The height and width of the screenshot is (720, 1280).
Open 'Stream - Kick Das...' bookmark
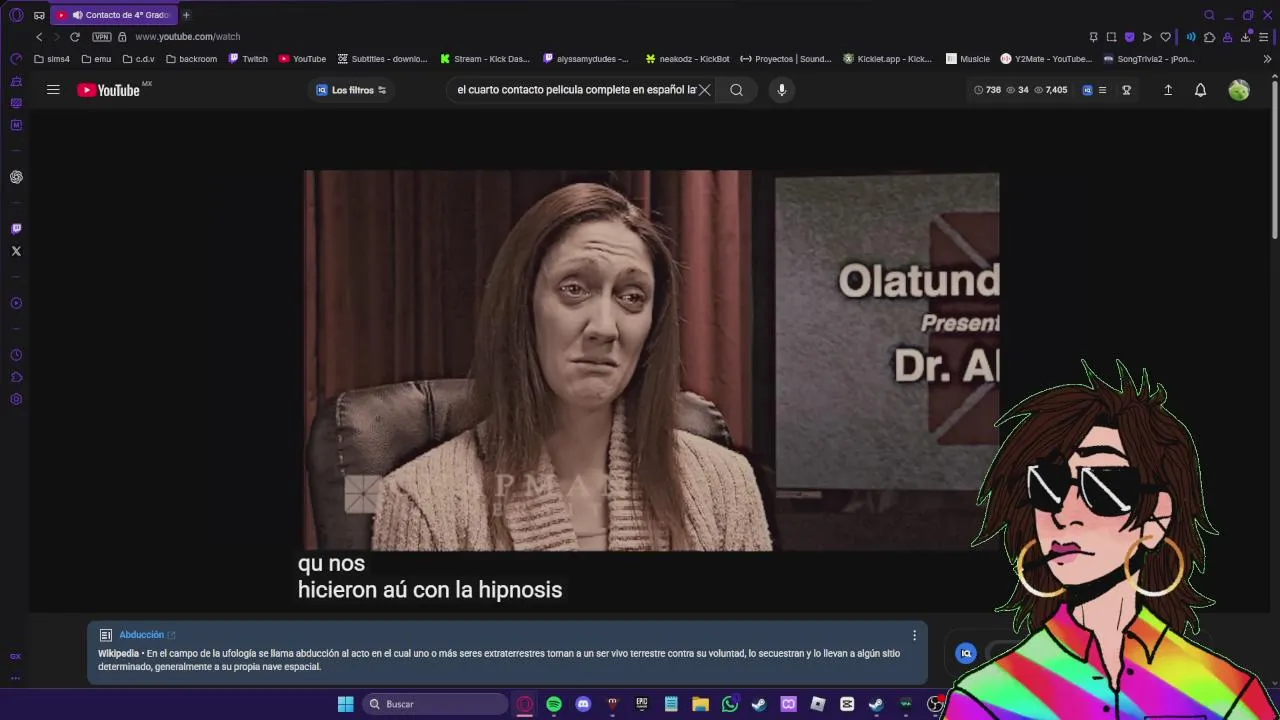click(485, 59)
